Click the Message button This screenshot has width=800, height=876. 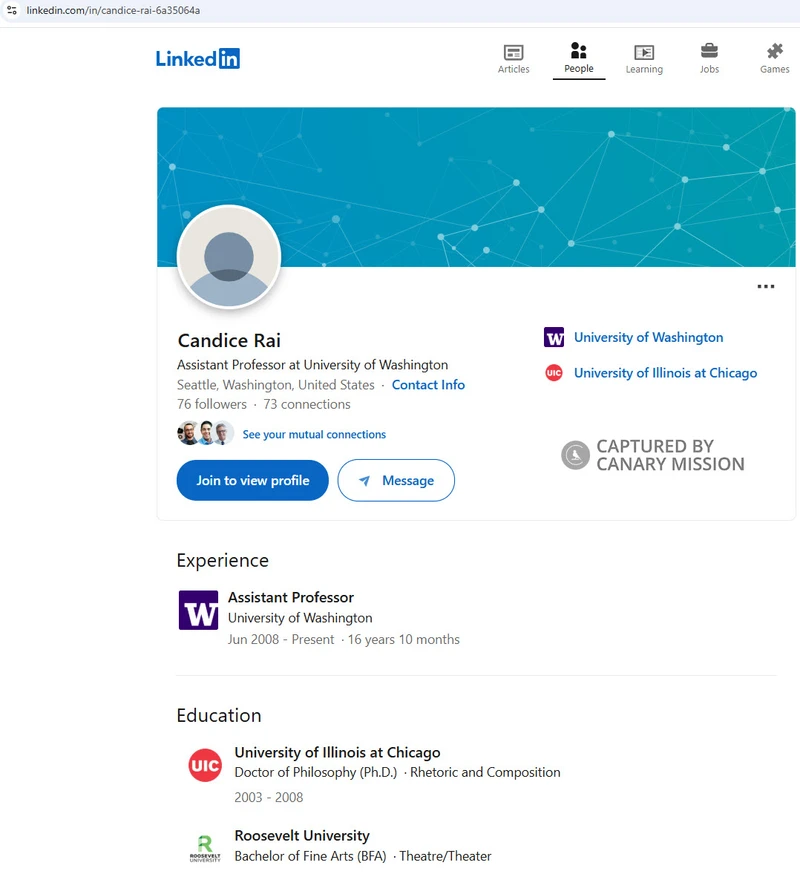396,480
